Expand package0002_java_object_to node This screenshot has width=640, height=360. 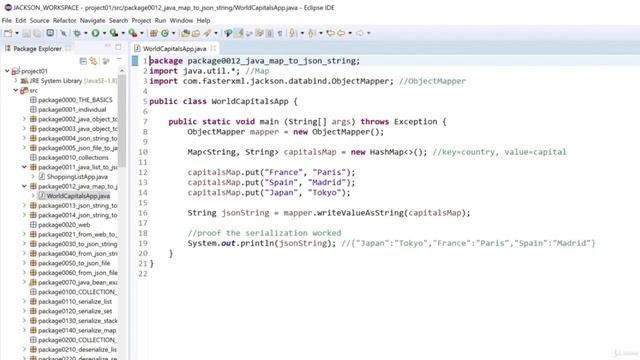(x=24, y=119)
